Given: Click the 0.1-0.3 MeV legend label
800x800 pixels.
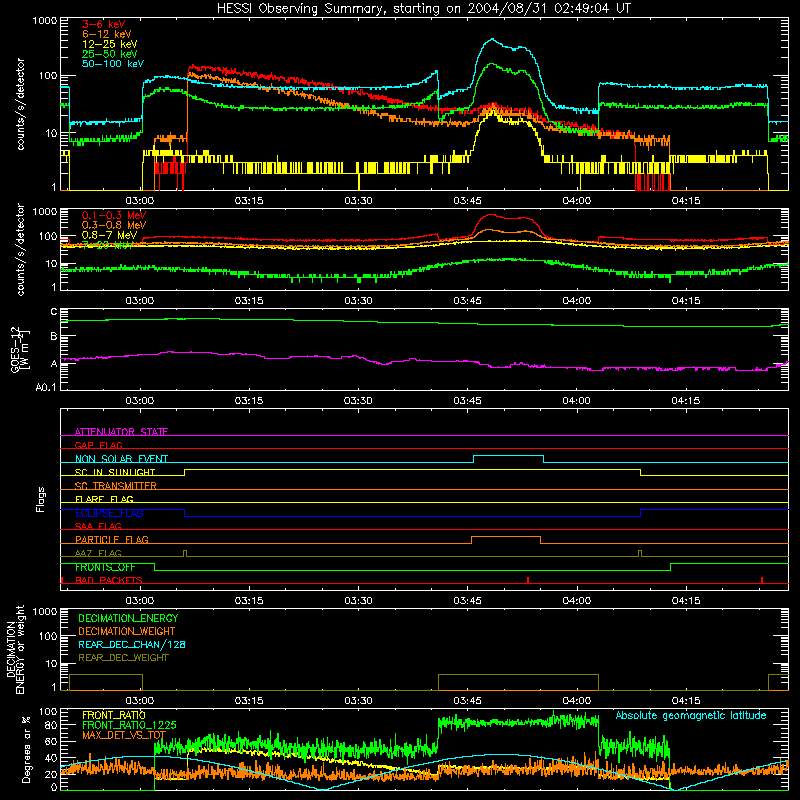Looking at the screenshot, I should tap(114, 216).
